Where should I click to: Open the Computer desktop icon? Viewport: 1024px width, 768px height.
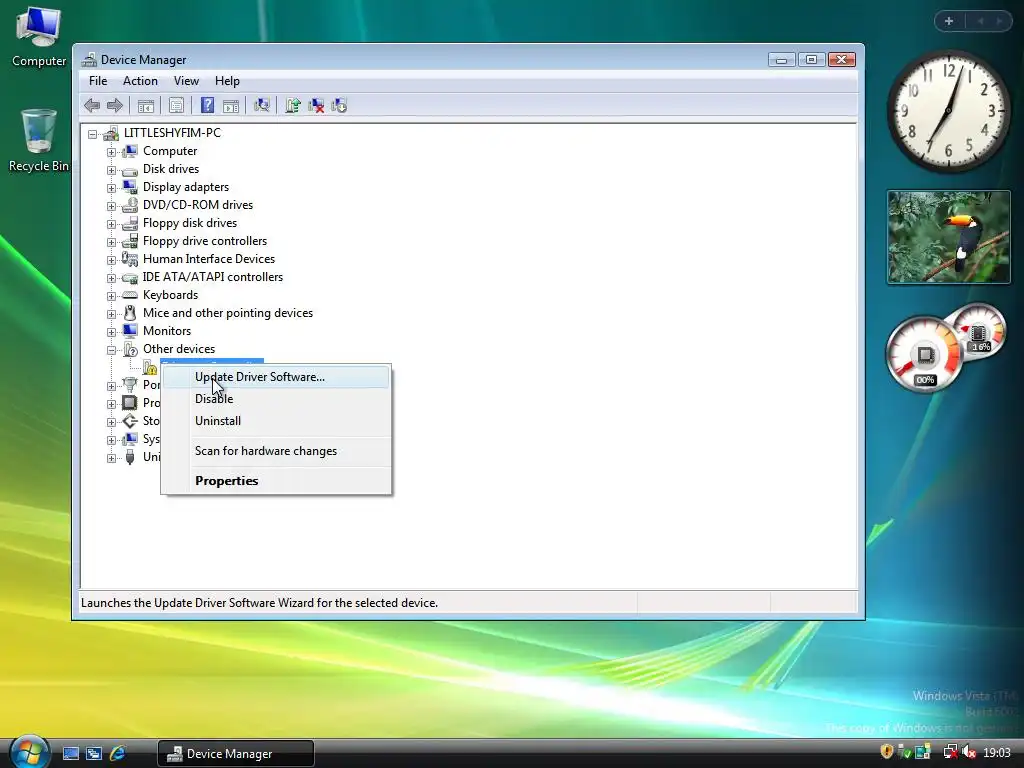point(39,37)
